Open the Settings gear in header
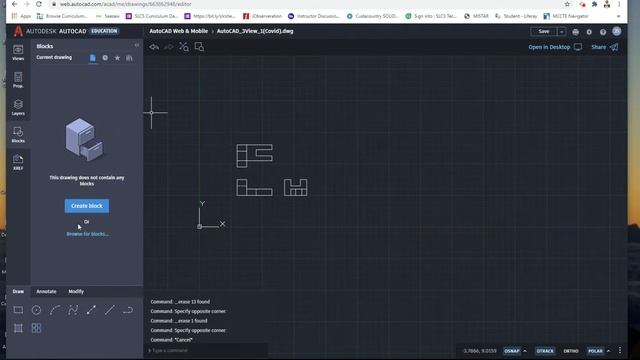This screenshot has height=360, width=640. pyautogui.click(x=589, y=31)
